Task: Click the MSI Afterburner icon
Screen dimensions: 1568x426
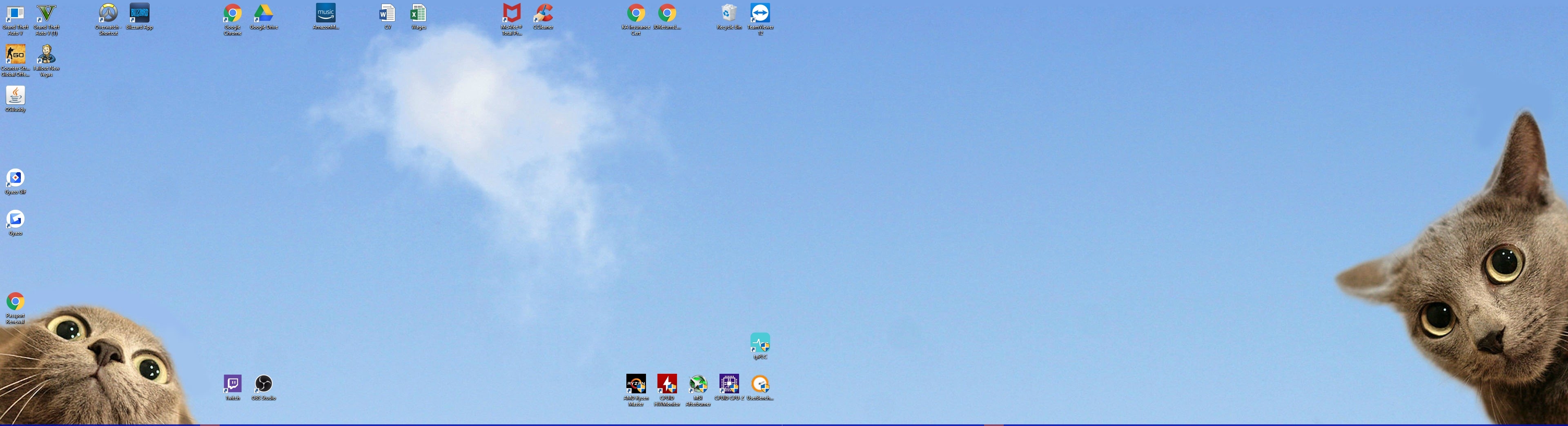Action: point(698,390)
